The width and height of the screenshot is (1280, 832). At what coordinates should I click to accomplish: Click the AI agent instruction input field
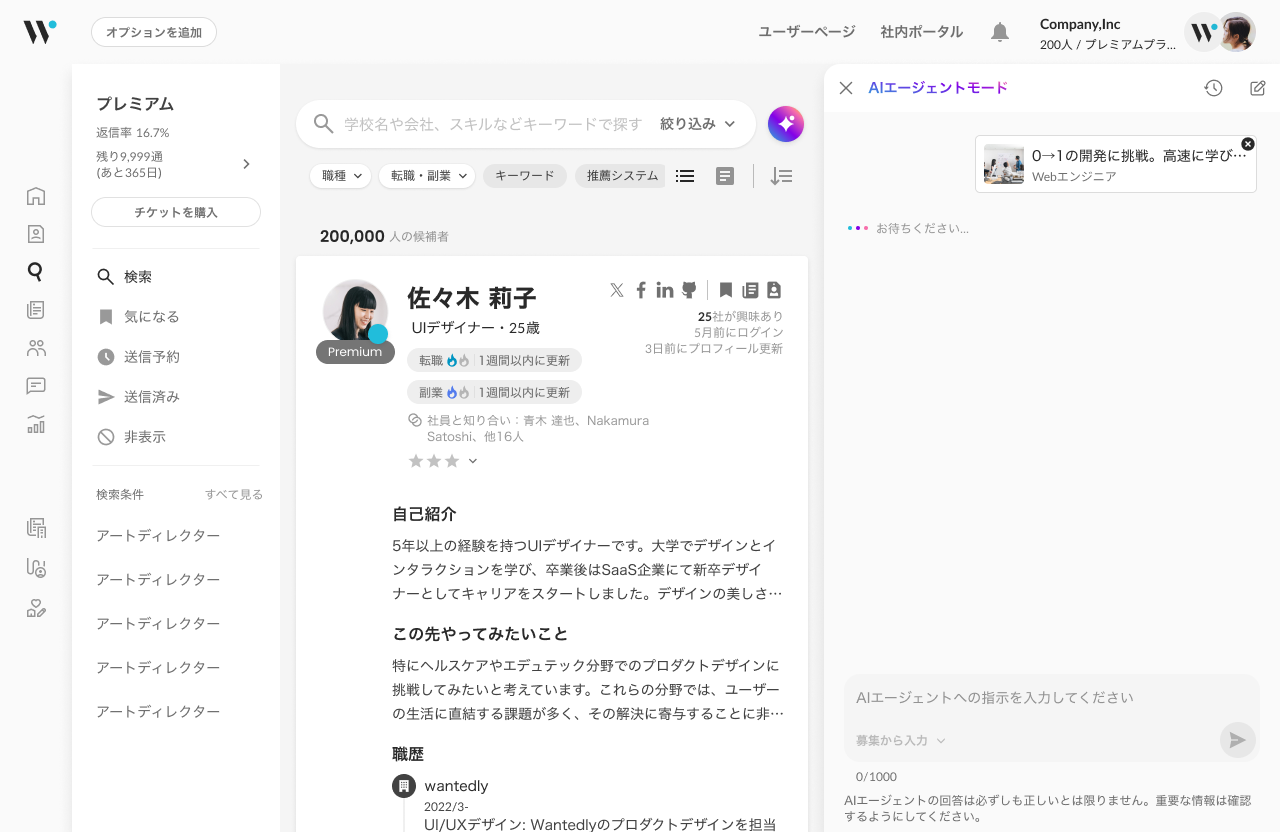pos(1050,698)
